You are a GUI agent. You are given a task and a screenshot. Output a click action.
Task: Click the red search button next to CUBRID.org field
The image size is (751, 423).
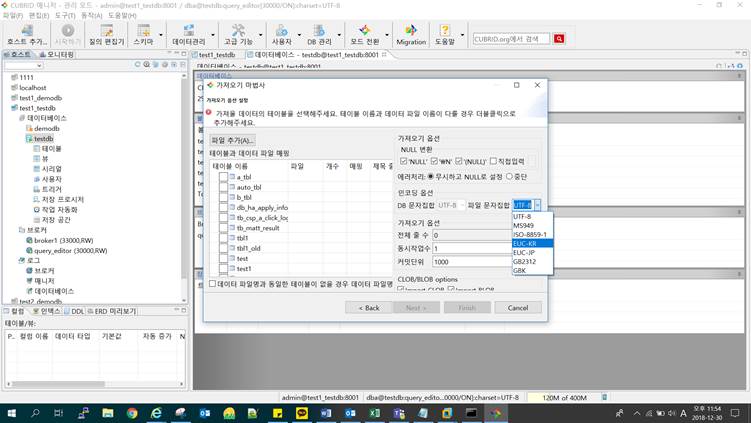pos(559,39)
